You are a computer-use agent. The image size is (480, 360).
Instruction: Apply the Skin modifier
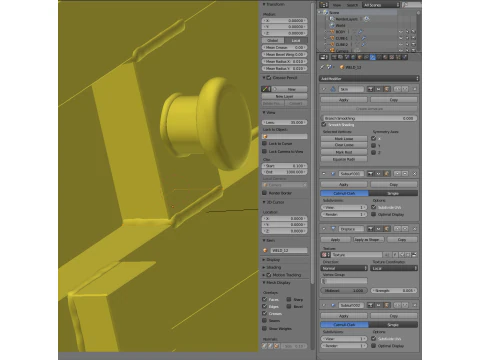click(x=344, y=100)
